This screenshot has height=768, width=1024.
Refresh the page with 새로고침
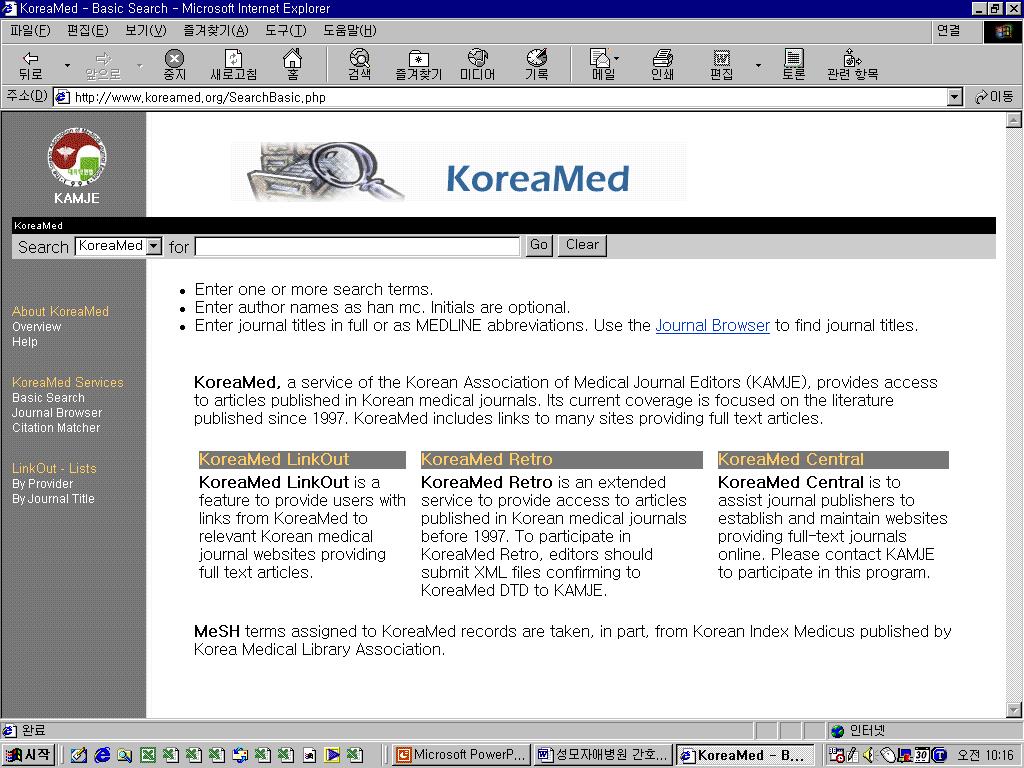coord(233,65)
